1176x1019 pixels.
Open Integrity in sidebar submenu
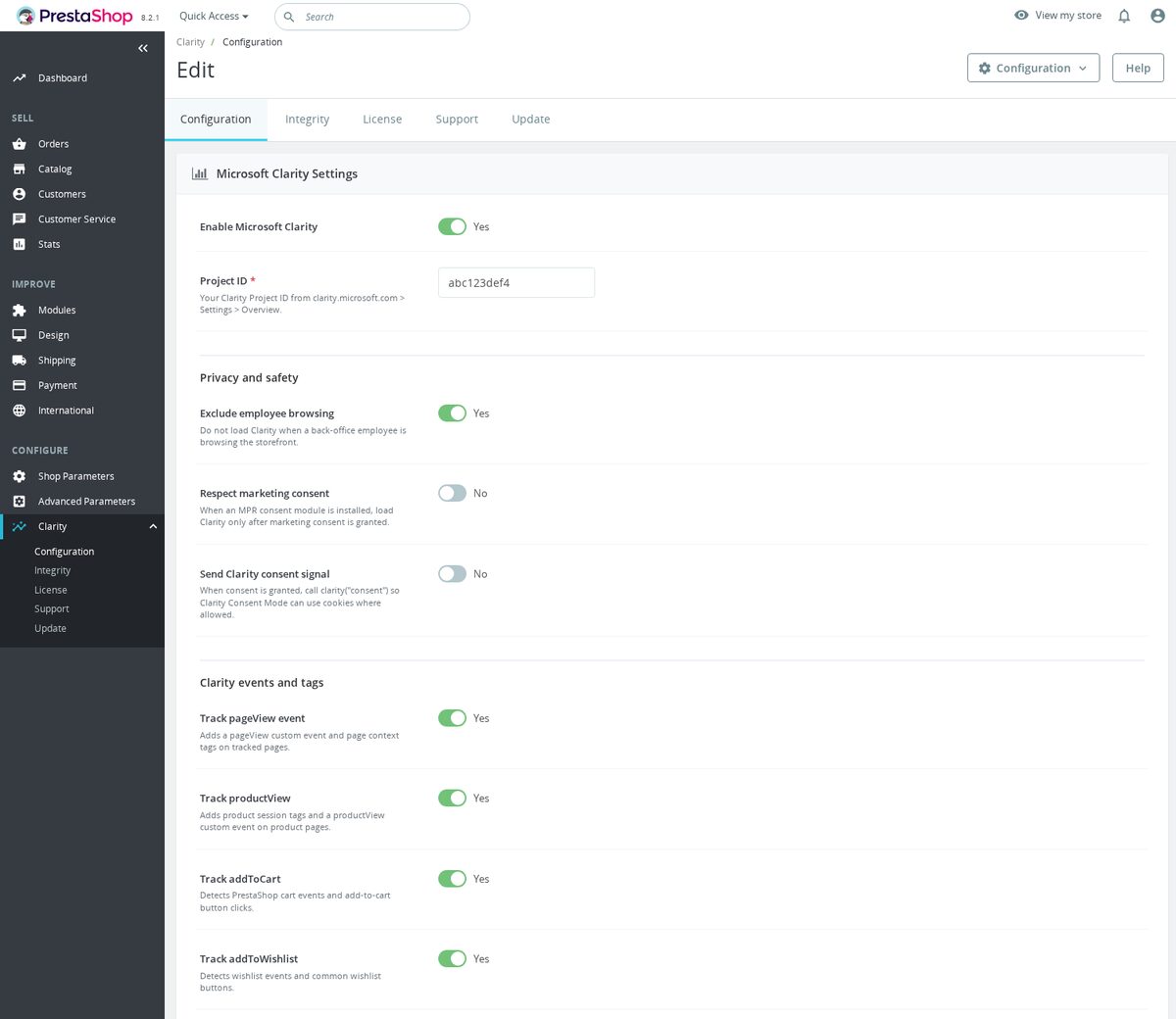(53, 570)
